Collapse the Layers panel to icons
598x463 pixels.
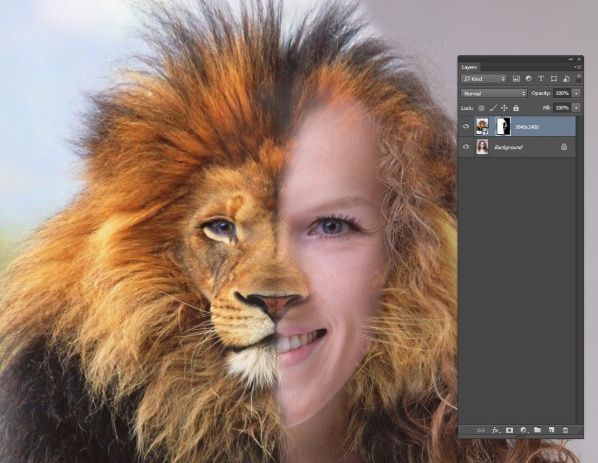pyautogui.click(x=571, y=59)
